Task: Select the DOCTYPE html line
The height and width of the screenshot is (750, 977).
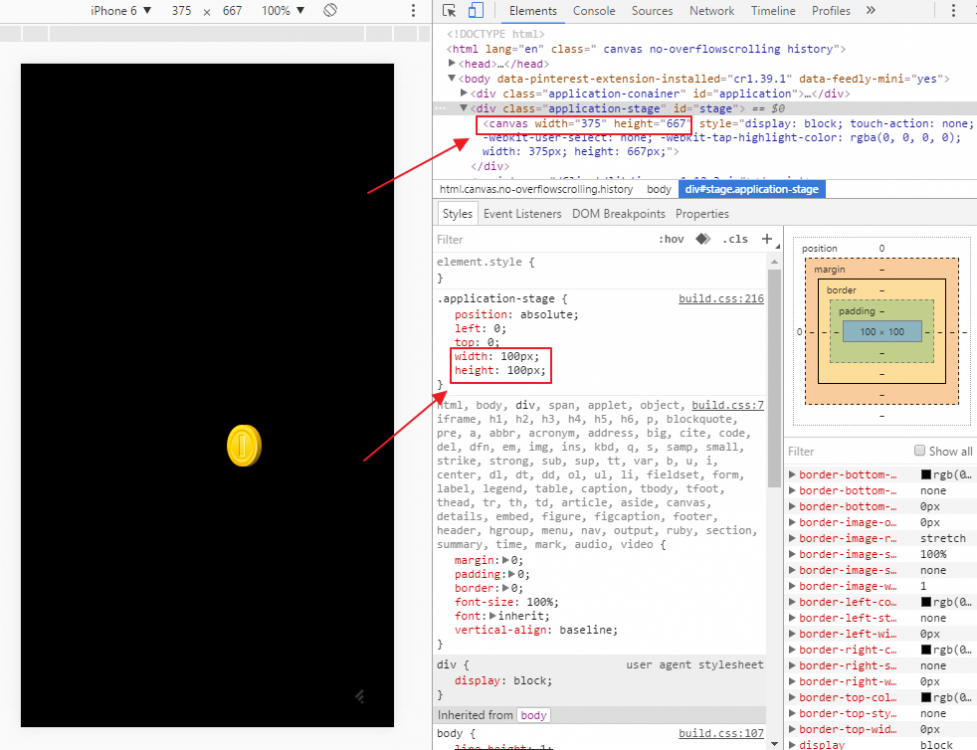Action: pos(495,34)
